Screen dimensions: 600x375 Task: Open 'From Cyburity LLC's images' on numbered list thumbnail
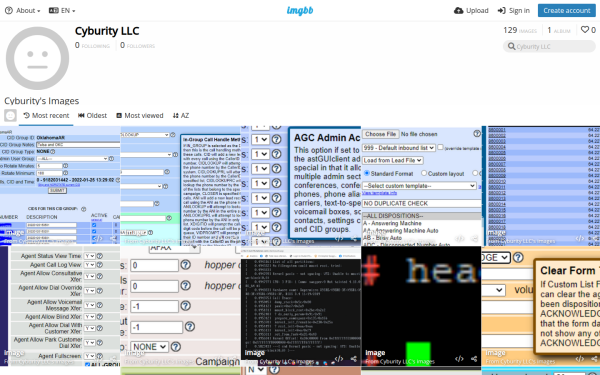[520, 241]
